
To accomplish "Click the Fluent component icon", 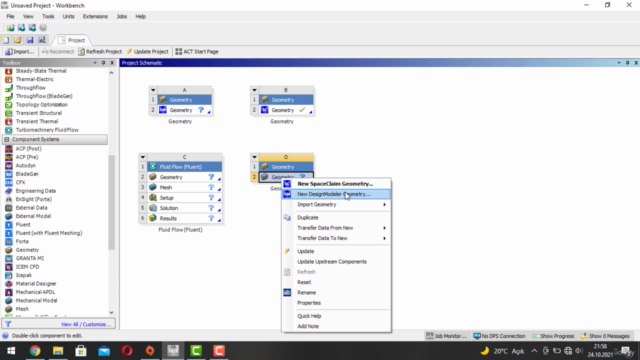I will [x=9, y=224].
